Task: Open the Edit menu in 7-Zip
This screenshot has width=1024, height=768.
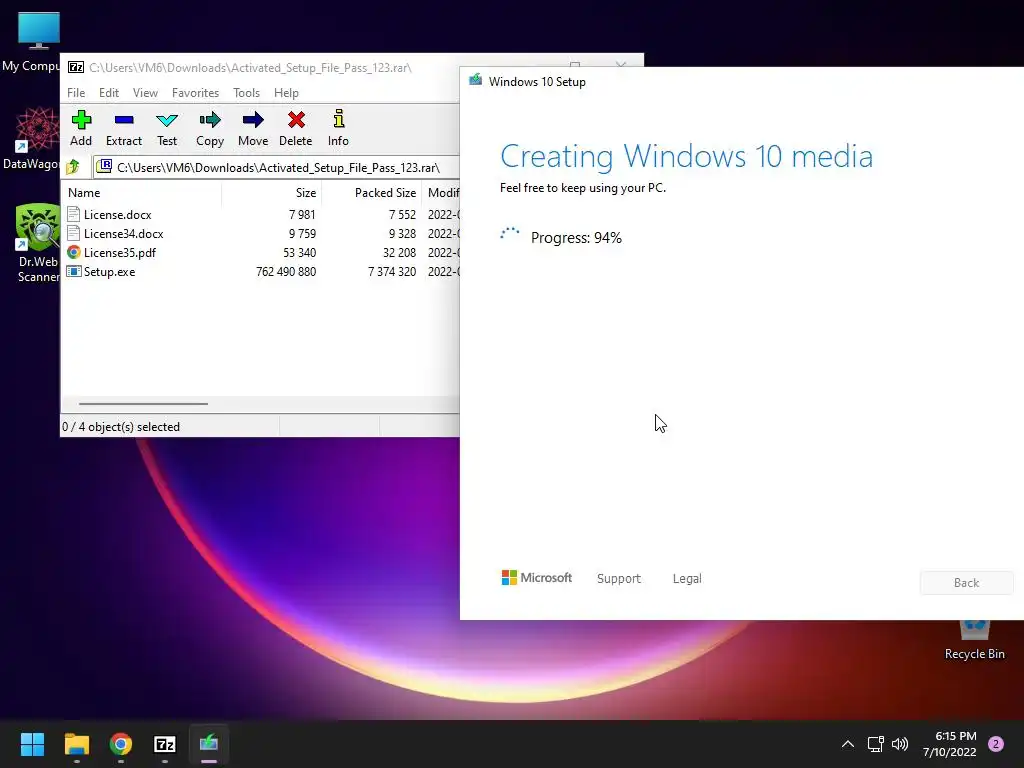Action: (108, 93)
